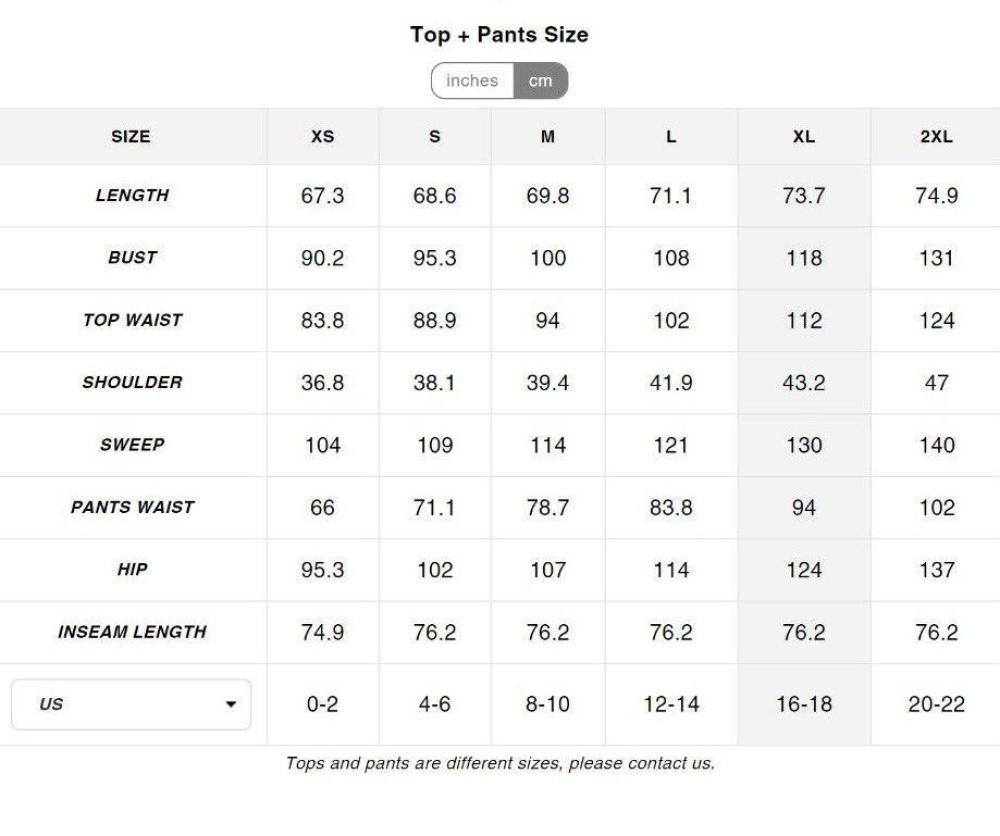
Task: Select the XS size column header
Action: click(322, 137)
